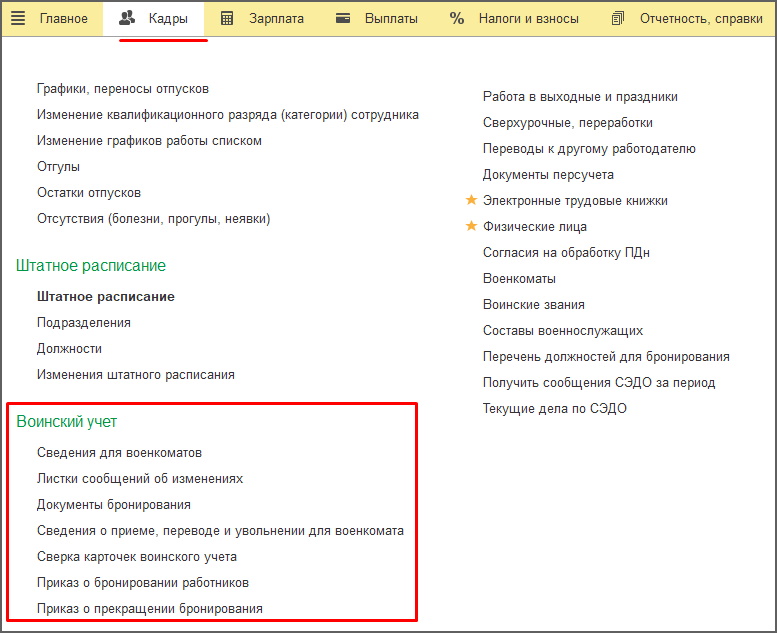This screenshot has width=777, height=633.
Task: Open Текущие дела по СЭДО
Action: 555,409
